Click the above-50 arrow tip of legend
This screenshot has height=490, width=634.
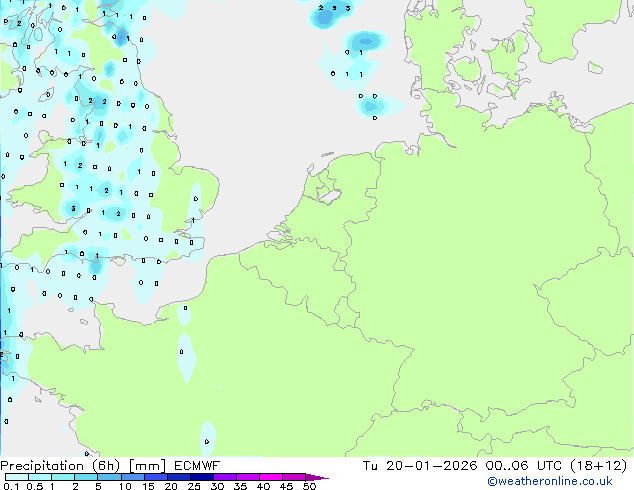(317, 477)
